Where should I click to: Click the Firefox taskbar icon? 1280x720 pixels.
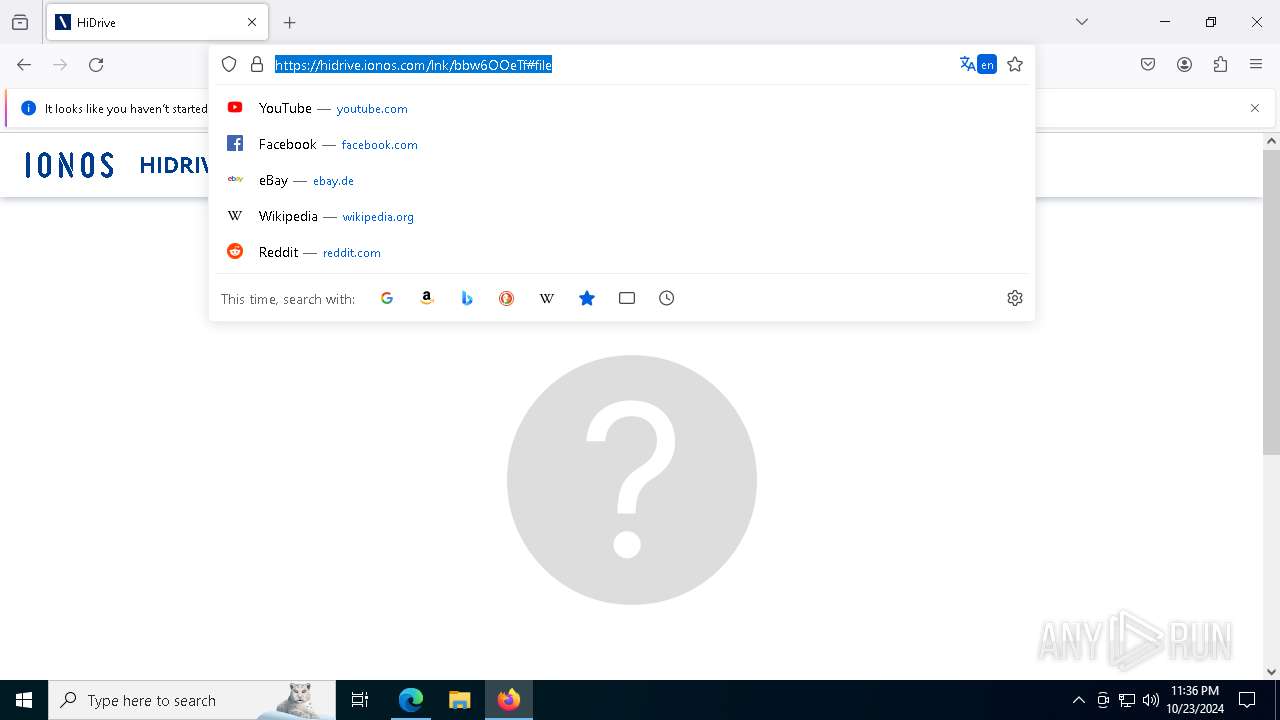click(x=509, y=700)
